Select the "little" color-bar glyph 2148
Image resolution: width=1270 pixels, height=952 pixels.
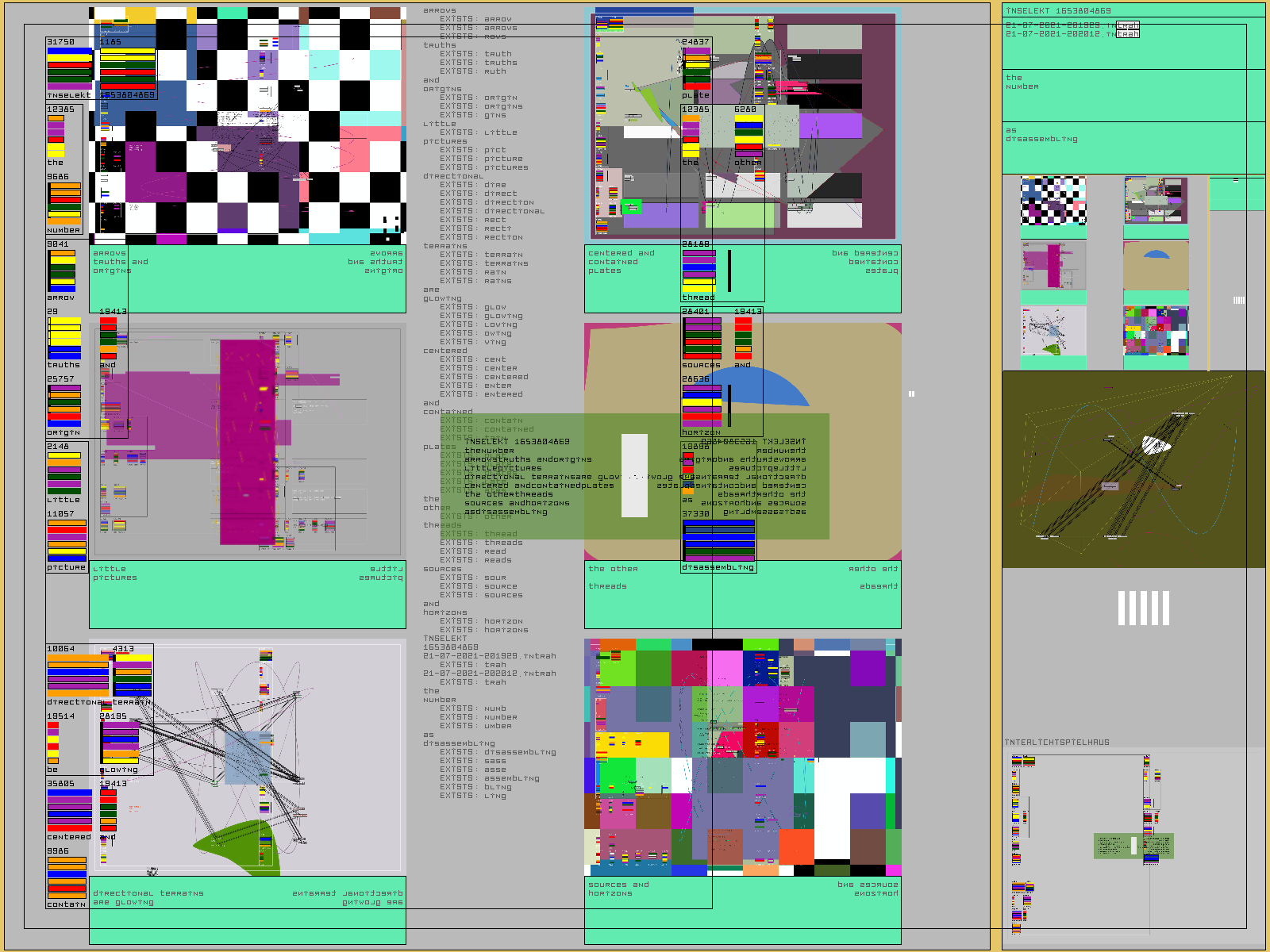(63, 473)
